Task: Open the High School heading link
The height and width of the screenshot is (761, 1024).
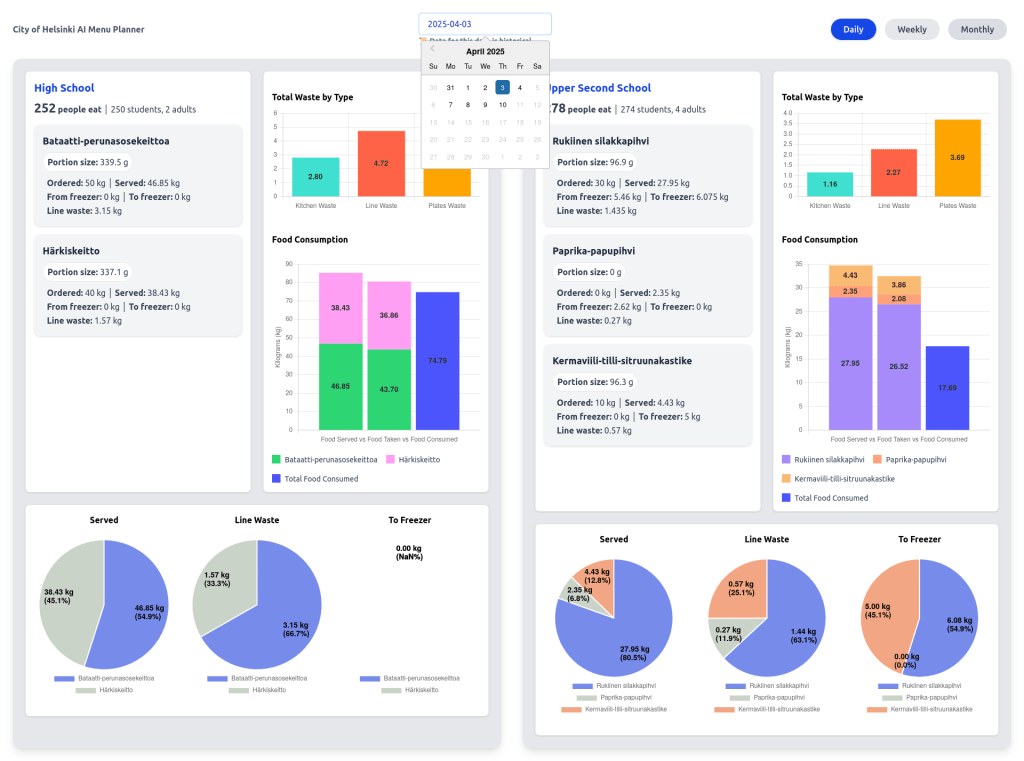Action: tap(64, 88)
